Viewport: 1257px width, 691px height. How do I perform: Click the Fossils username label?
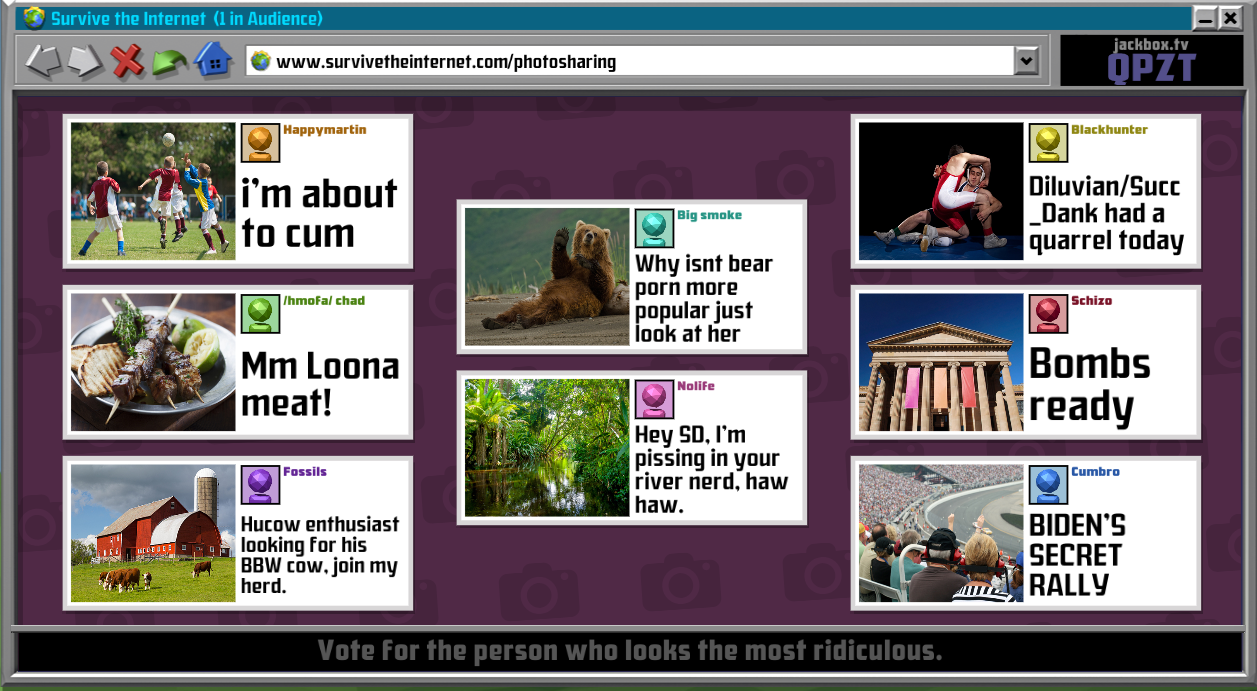click(x=305, y=472)
